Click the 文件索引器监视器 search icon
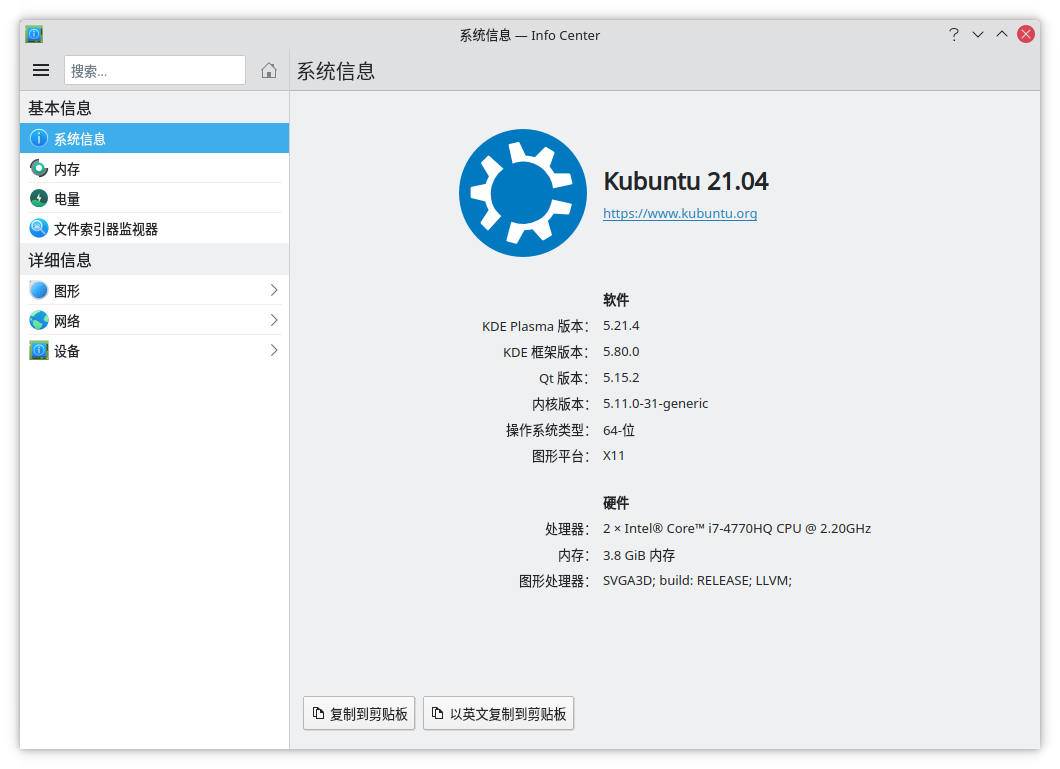 pos(39,228)
